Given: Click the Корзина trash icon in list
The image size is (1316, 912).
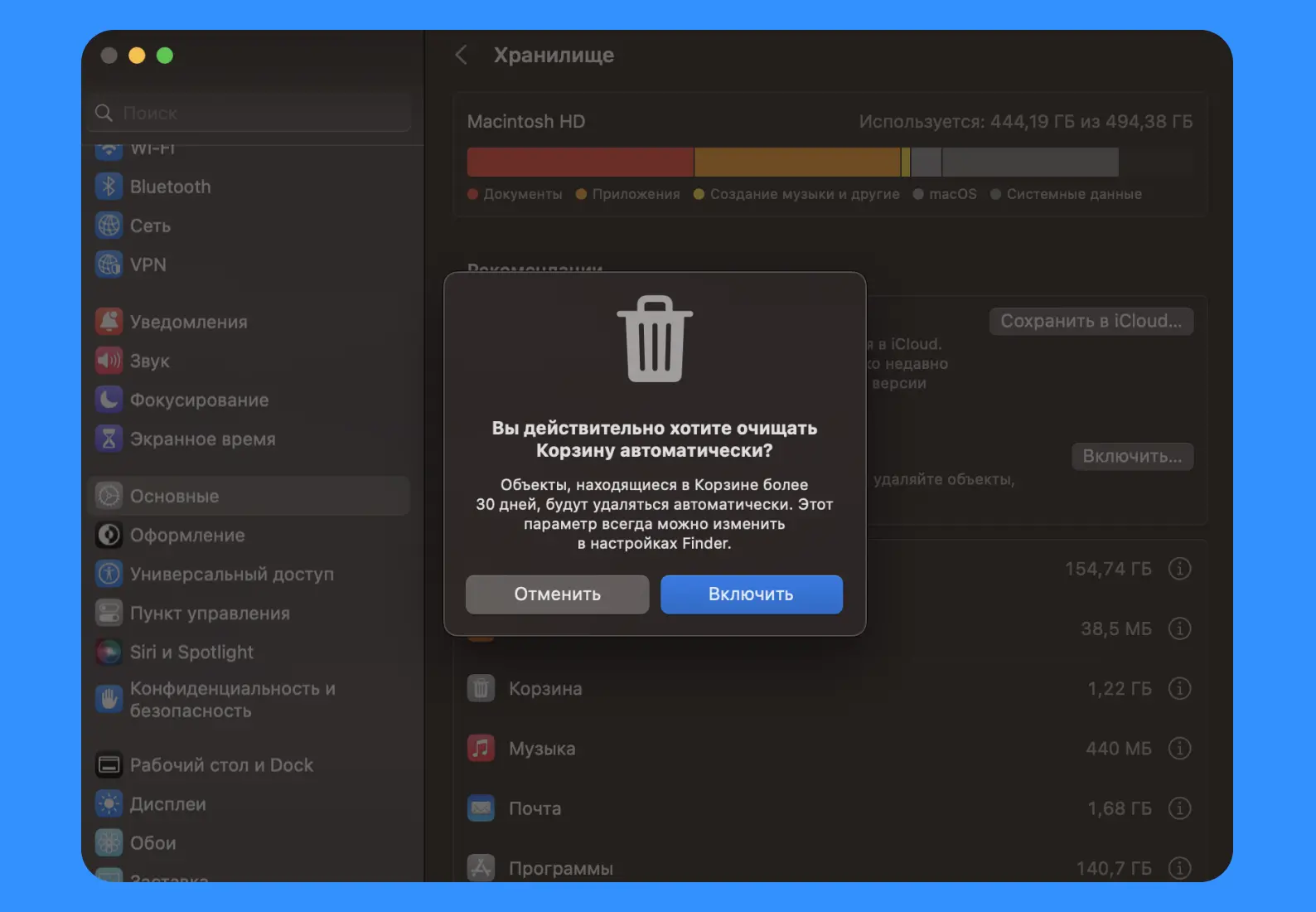Looking at the screenshot, I should [x=481, y=688].
